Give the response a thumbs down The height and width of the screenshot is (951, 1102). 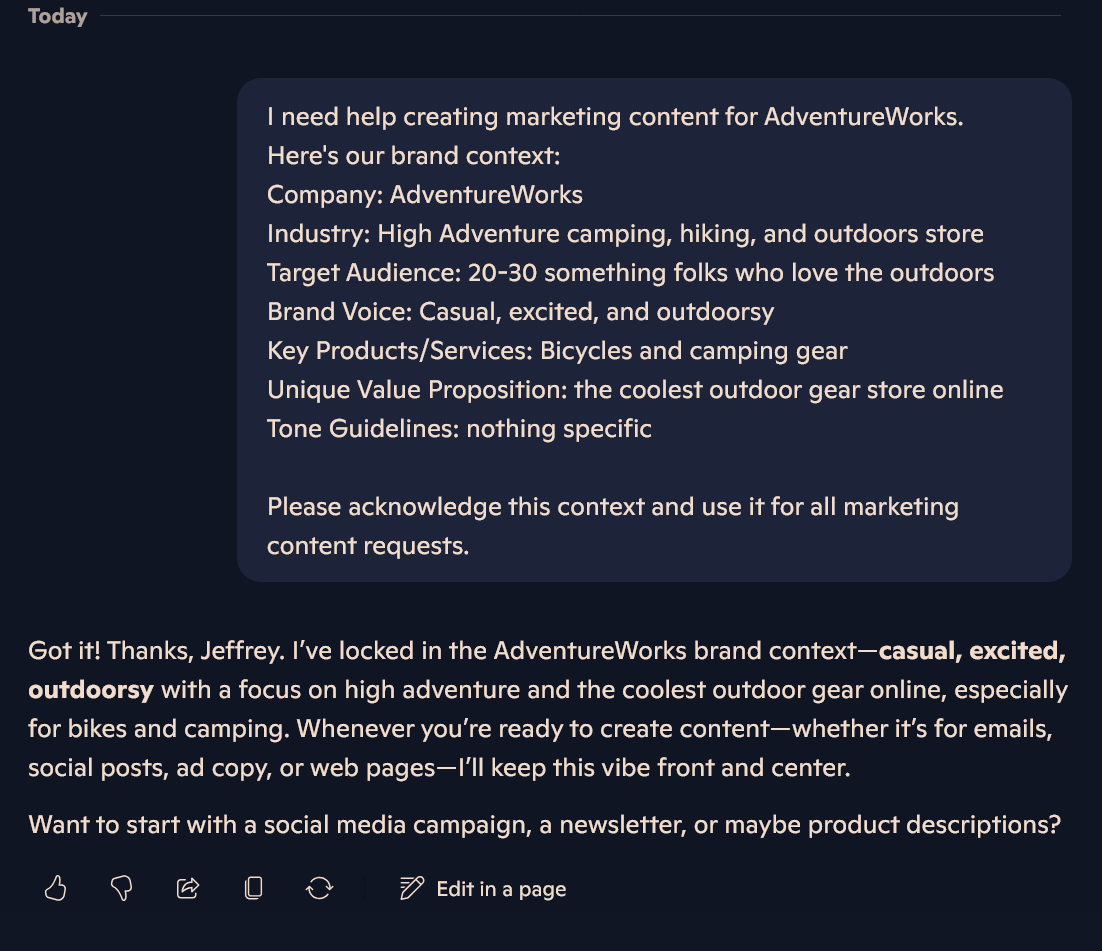coord(122,888)
